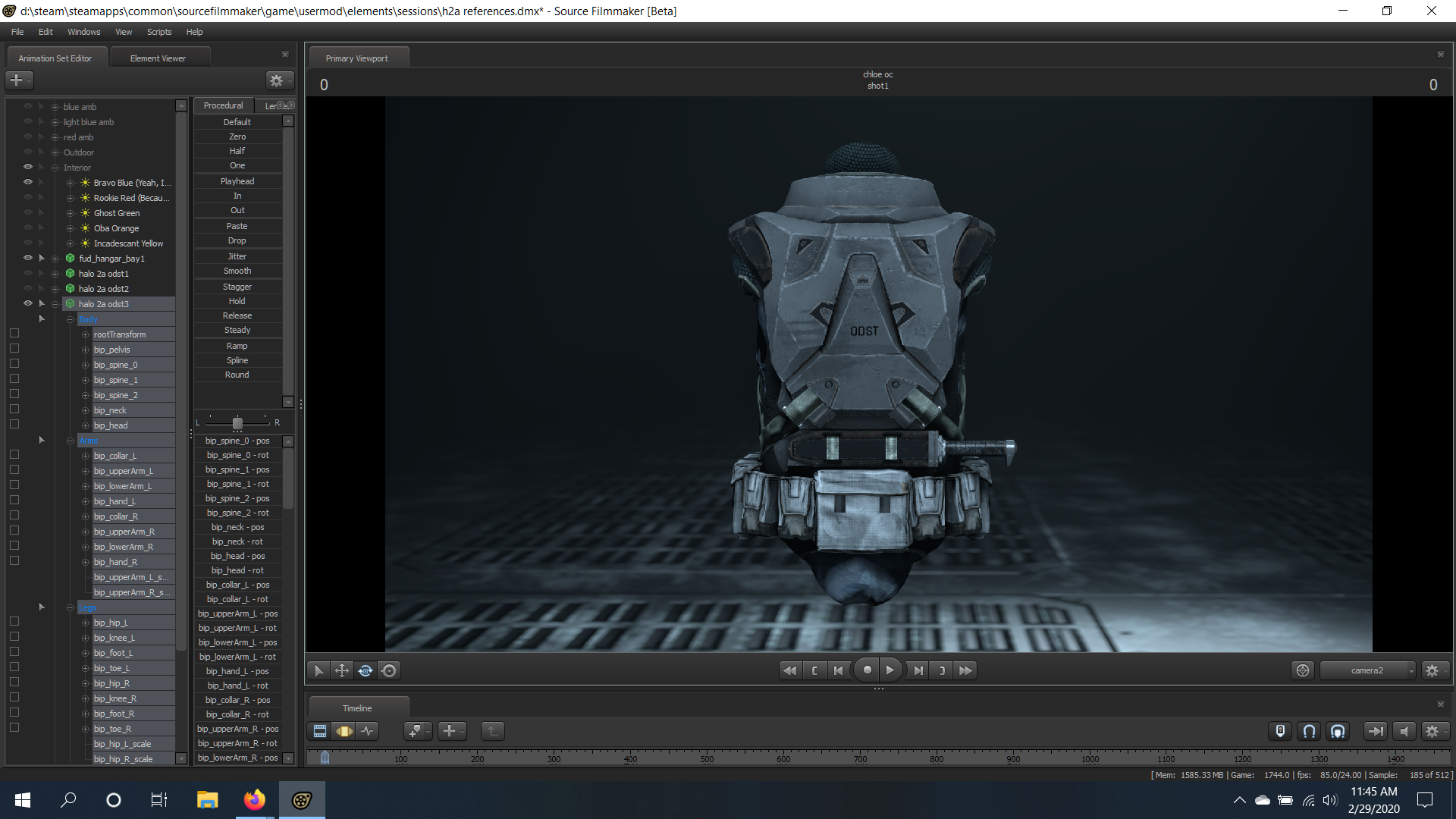1456x819 pixels.
Task: Add animation set with plus button
Action: pyautogui.click(x=19, y=80)
